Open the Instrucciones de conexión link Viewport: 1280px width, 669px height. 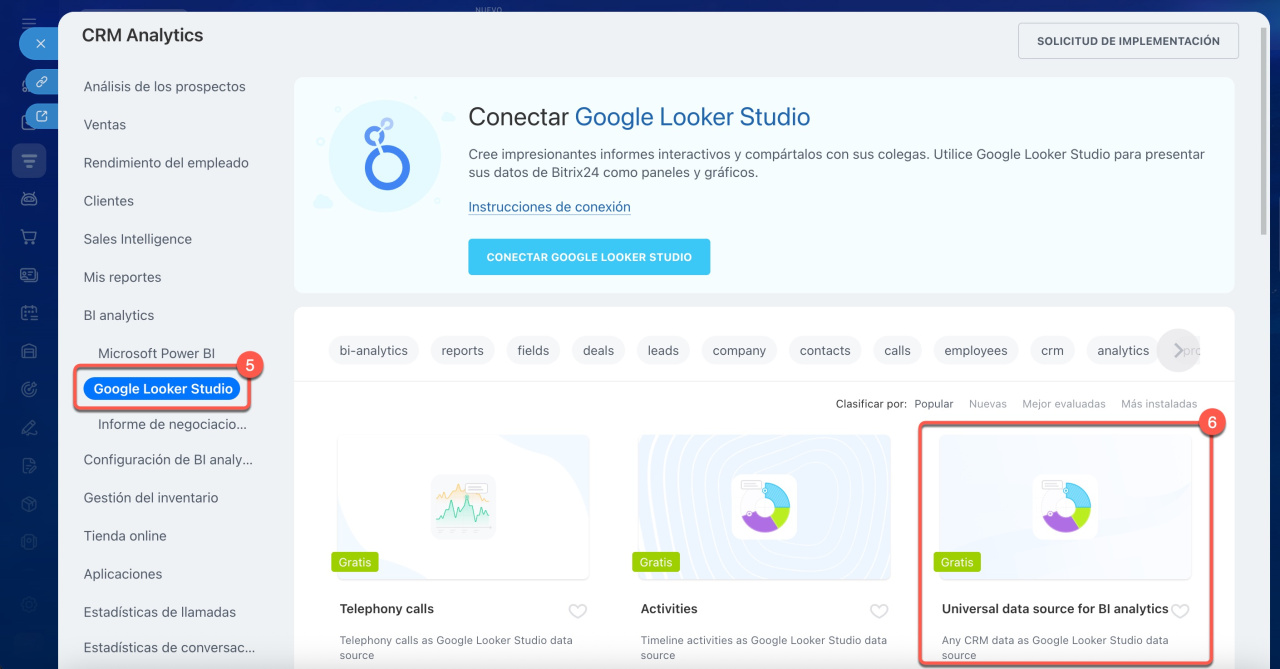coord(549,207)
